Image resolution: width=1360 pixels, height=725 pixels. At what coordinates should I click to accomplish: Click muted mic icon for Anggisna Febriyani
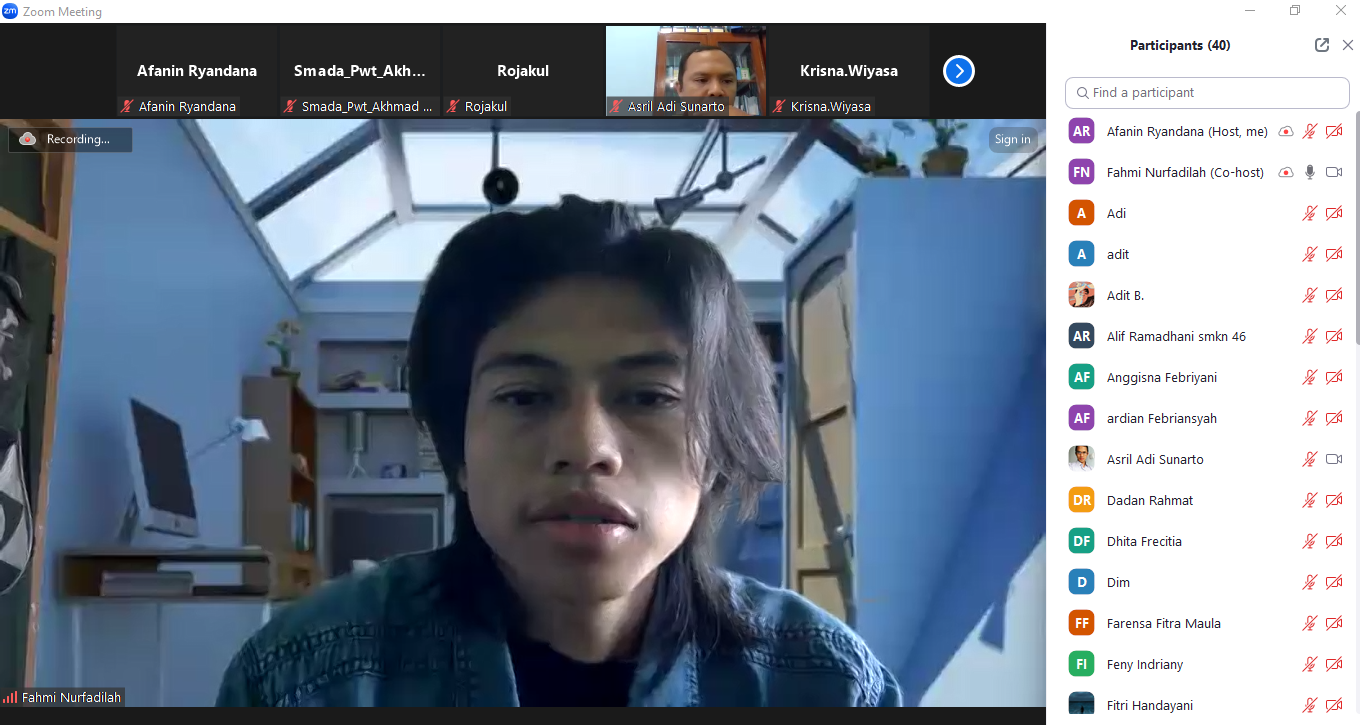pos(1310,377)
